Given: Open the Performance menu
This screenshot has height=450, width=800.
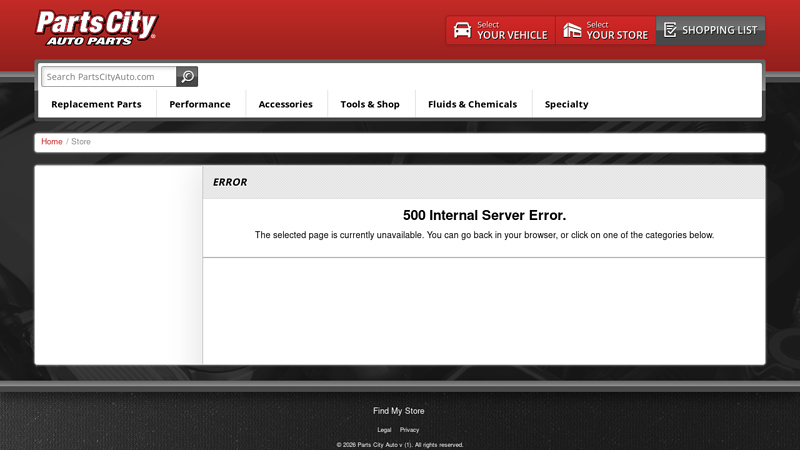Looking at the screenshot, I should (200, 104).
